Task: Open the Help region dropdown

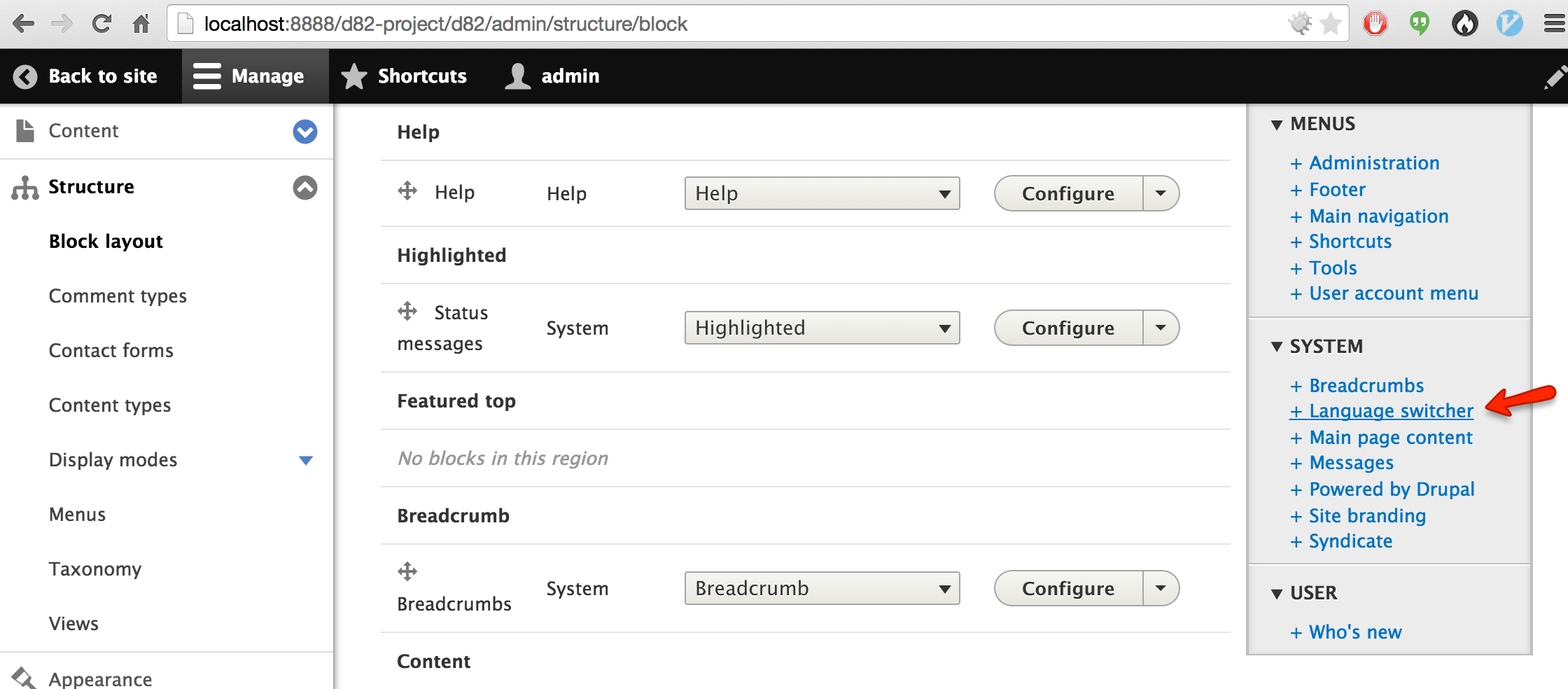Action: [822, 193]
